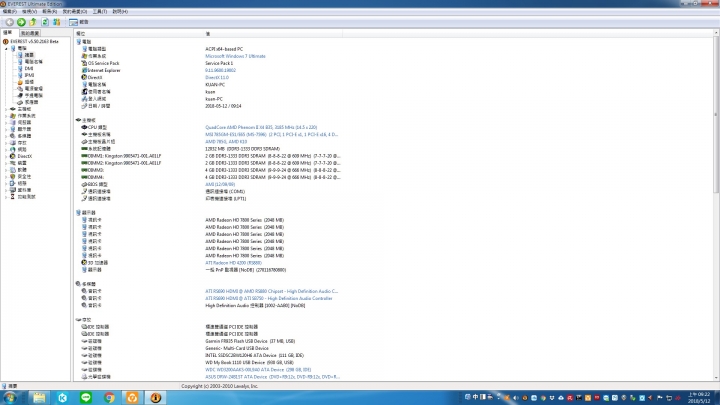The height and width of the screenshot is (405, 720).
Task: Open the Windows Start menu
Action: [x=10, y=398]
